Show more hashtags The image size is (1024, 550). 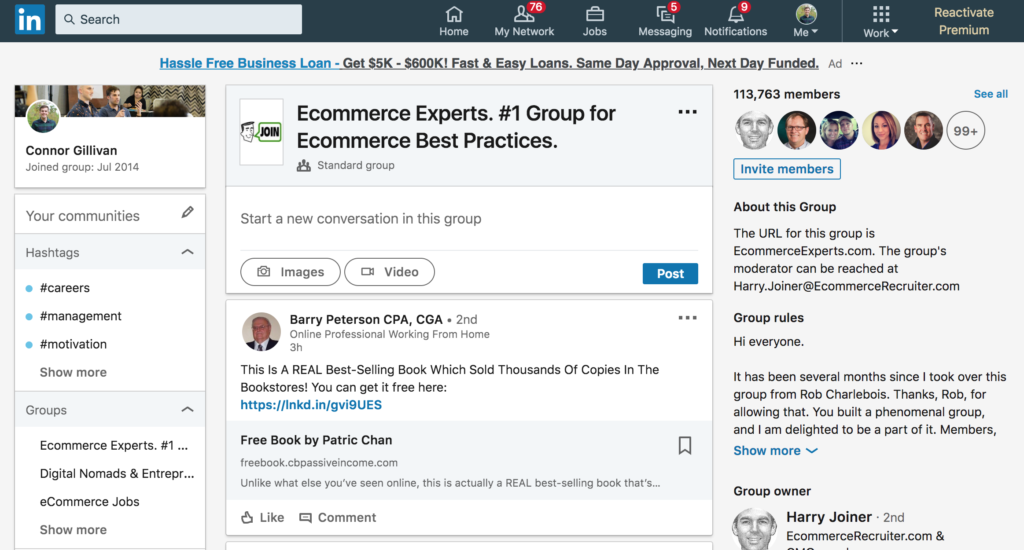click(x=73, y=372)
